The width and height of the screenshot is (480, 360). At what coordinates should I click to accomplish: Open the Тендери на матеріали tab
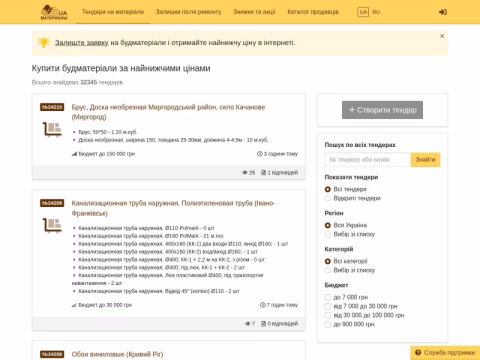pos(113,12)
